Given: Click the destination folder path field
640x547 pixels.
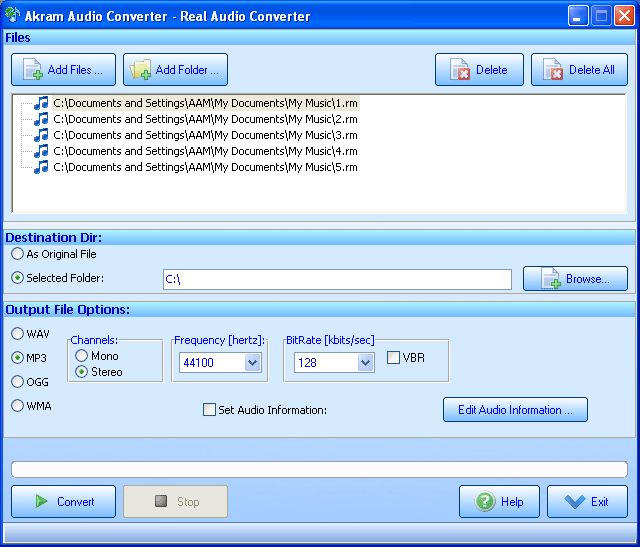Looking at the screenshot, I should tap(337, 279).
